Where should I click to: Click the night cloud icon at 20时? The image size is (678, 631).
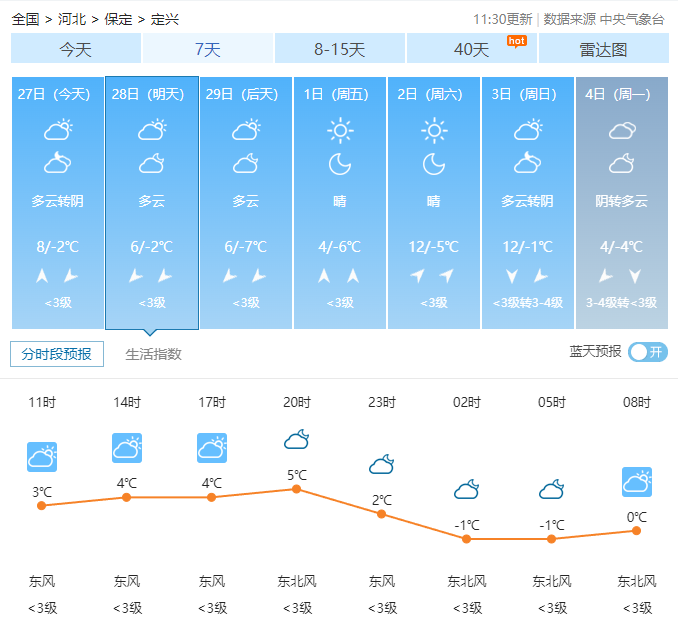click(x=296, y=440)
